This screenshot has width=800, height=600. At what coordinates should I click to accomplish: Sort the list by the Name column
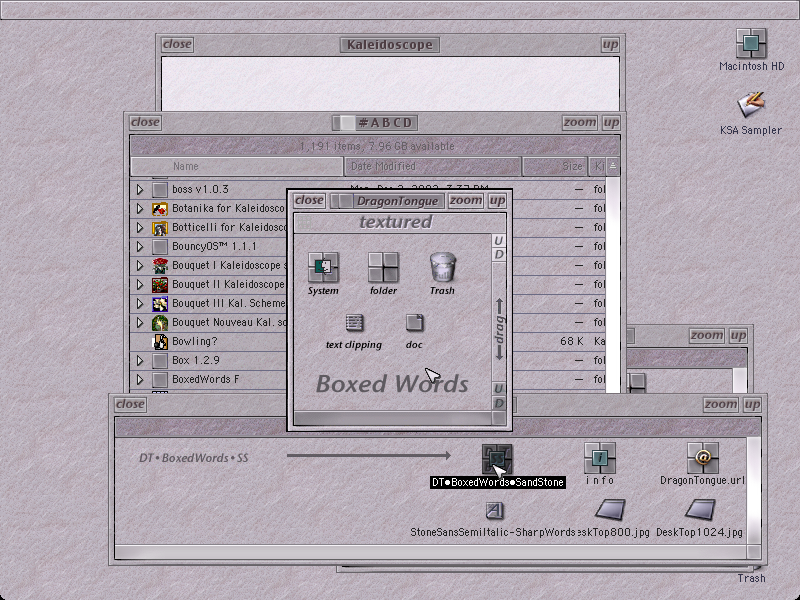(237, 166)
